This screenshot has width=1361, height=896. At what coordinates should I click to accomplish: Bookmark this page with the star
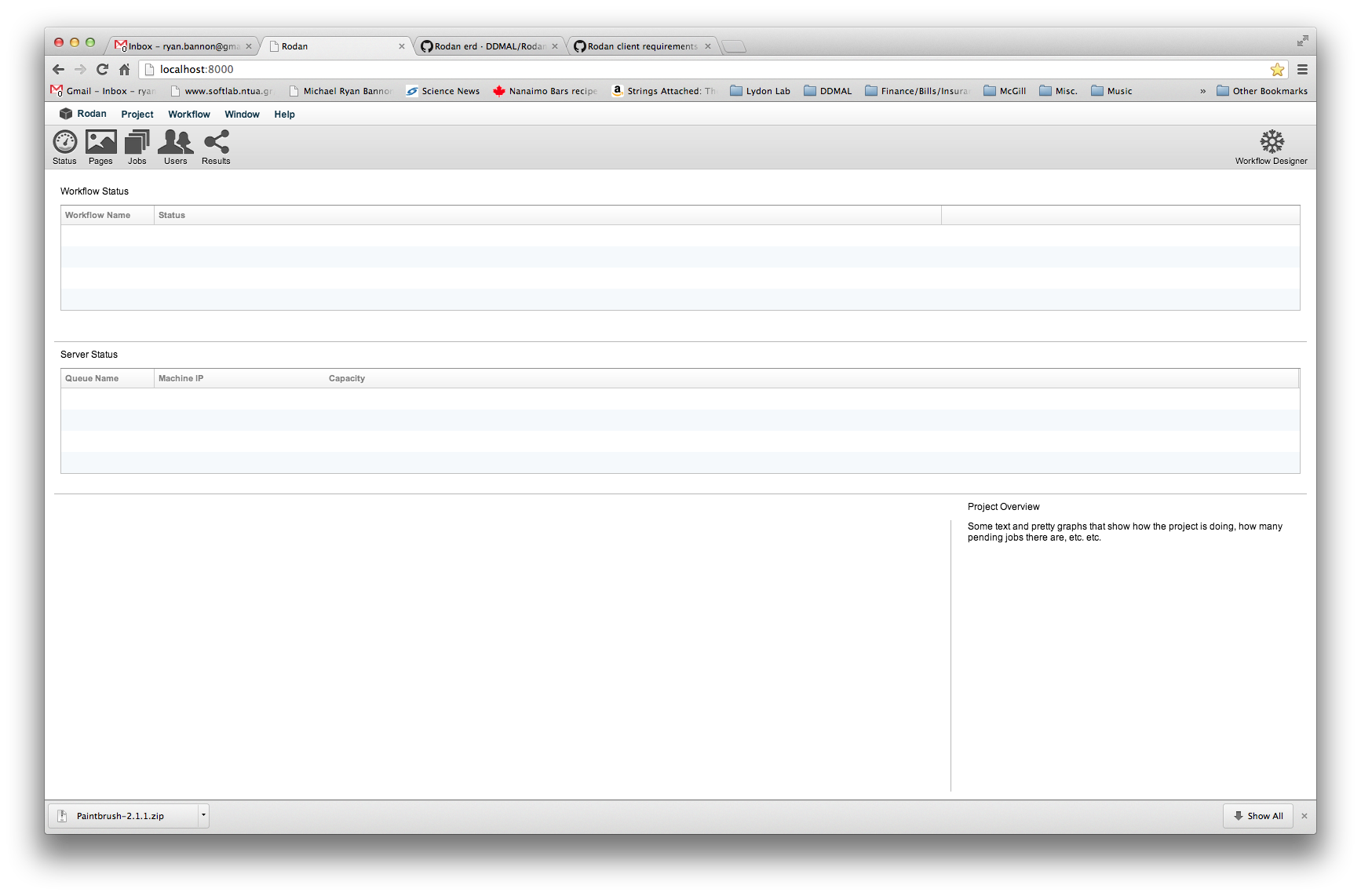click(1278, 69)
